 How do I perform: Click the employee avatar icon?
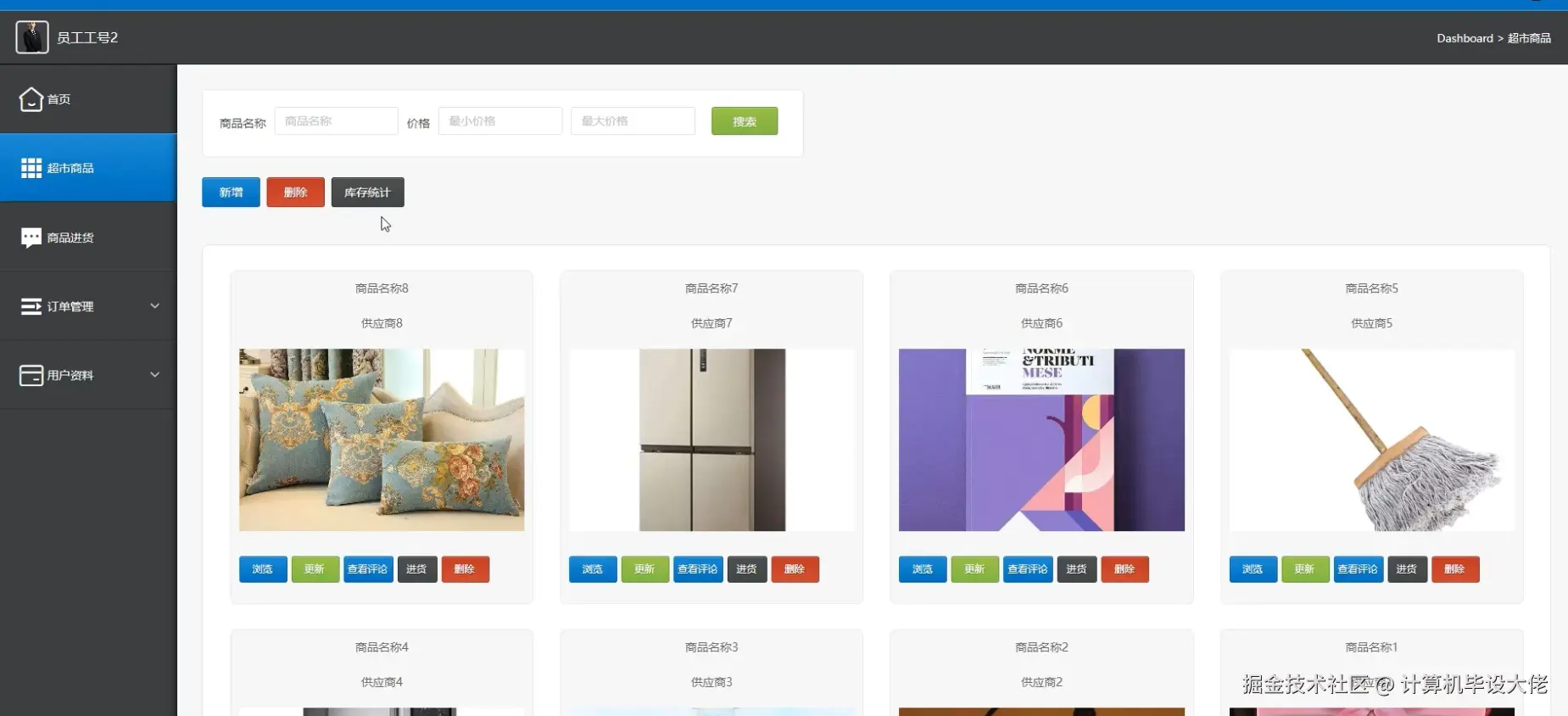tap(32, 37)
